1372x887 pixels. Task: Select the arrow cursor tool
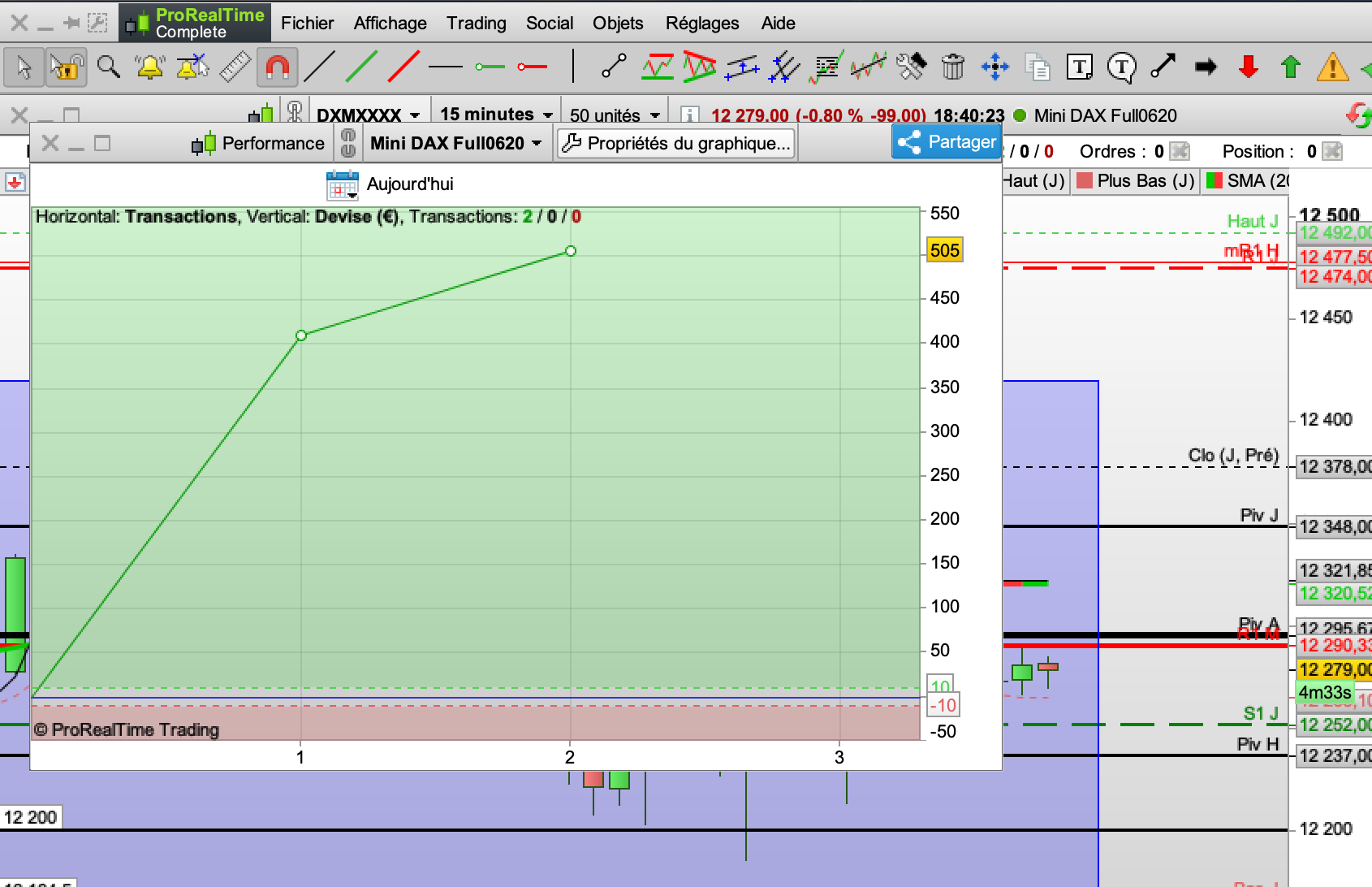(x=24, y=67)
